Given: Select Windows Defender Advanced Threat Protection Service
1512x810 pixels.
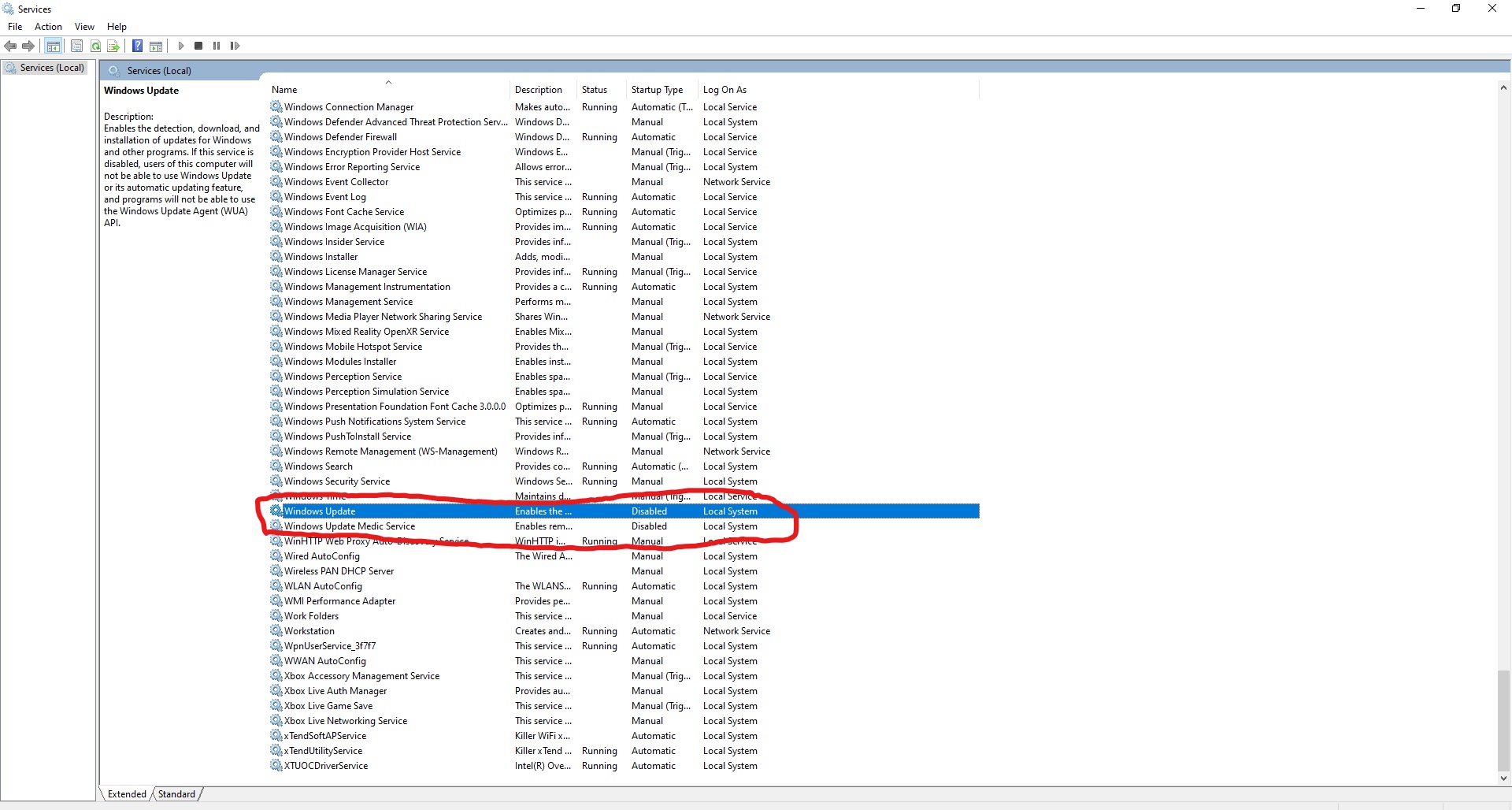Looking at the screenshot, I should 624,121.
